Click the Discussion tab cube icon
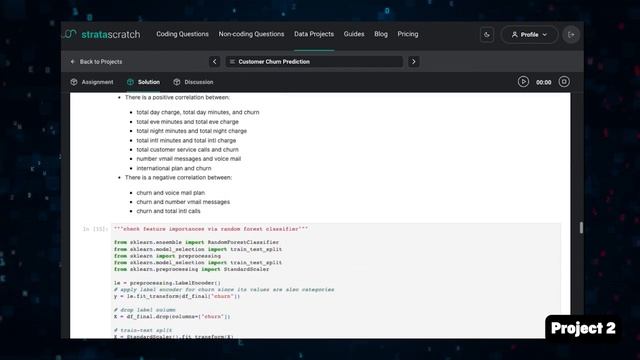Image resolution: width=640 pixels, height=360 pixels. (177, 82)
